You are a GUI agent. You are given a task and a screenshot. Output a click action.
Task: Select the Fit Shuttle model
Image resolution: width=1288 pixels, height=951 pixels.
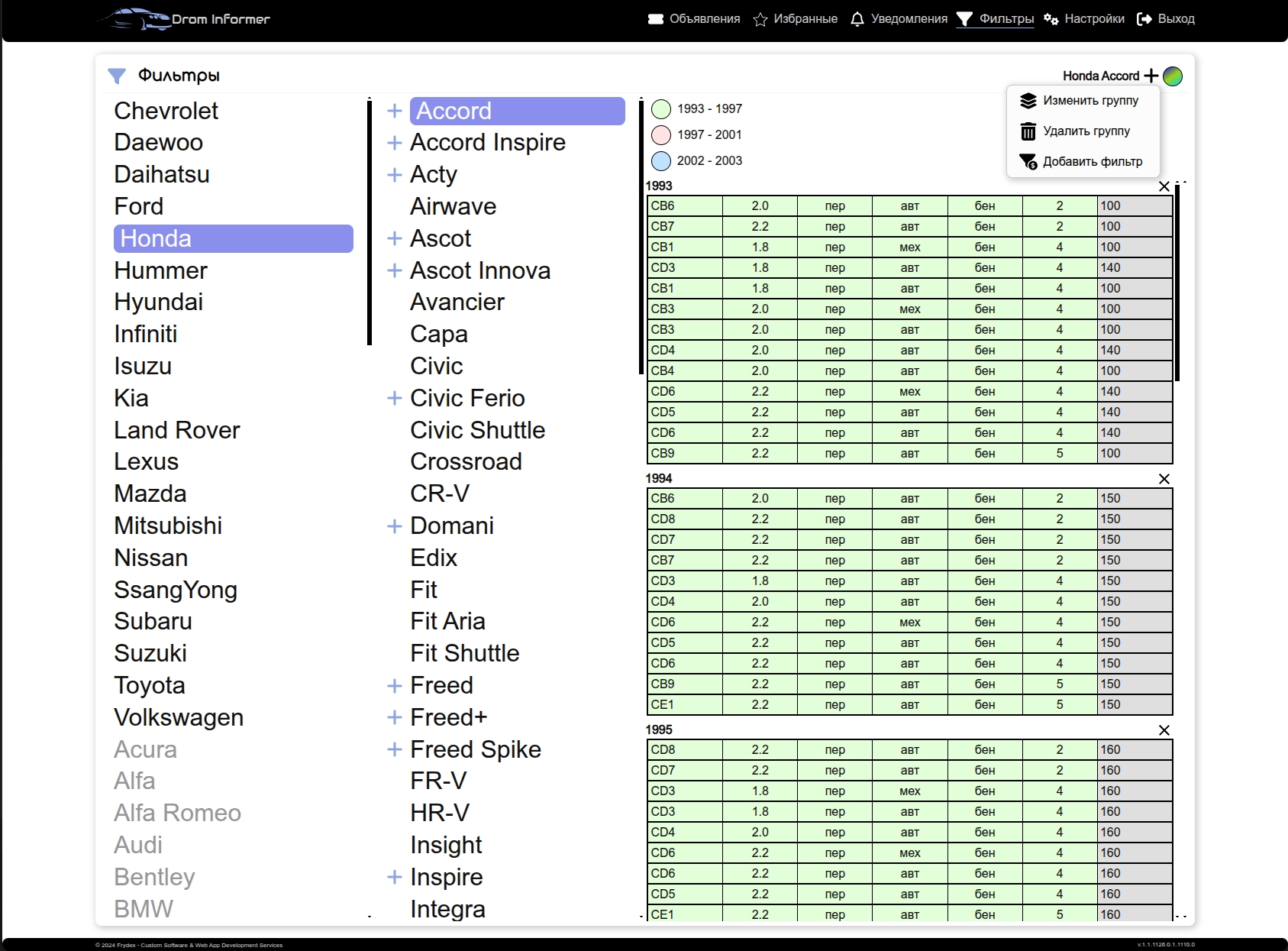click(464, 653)
